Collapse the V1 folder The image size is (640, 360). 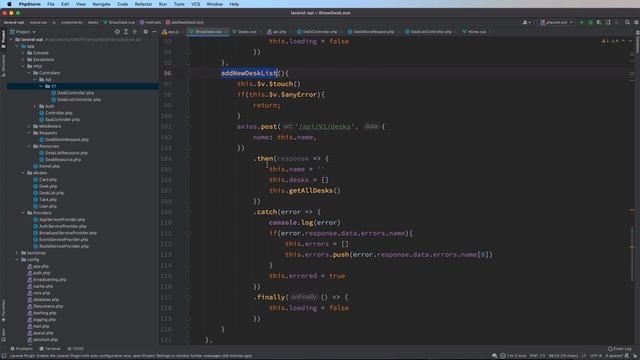coord(41,87)
